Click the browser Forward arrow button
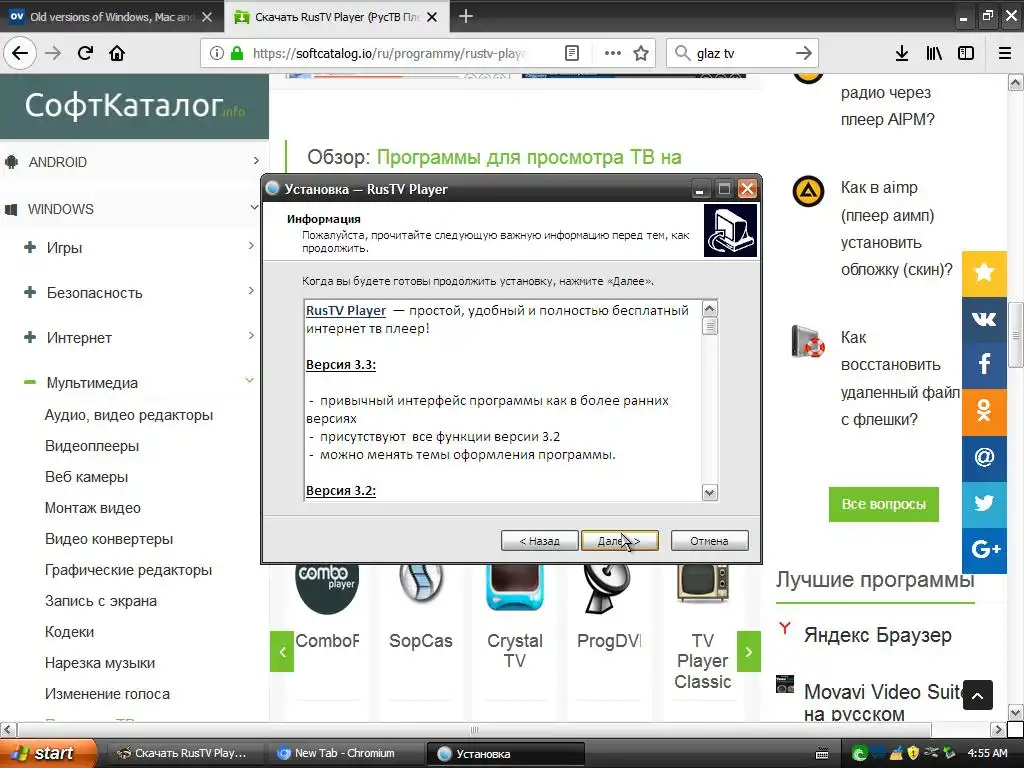1024x768 pixels. [x=53, y=53]
